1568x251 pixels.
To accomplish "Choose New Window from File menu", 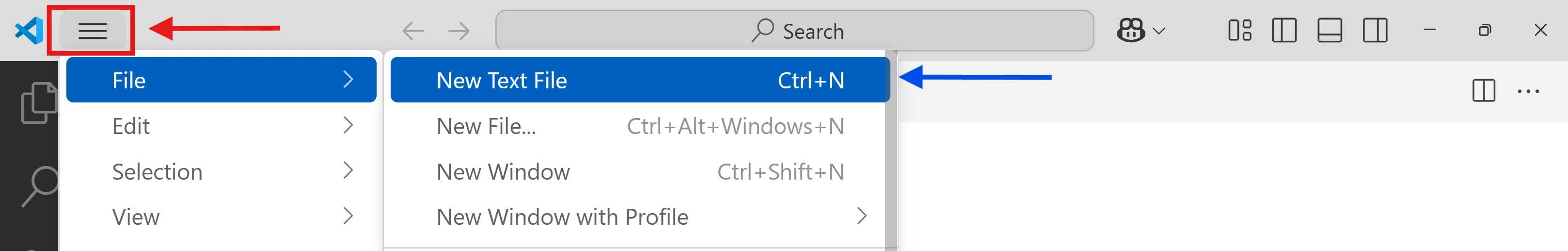I will point(639,172).
